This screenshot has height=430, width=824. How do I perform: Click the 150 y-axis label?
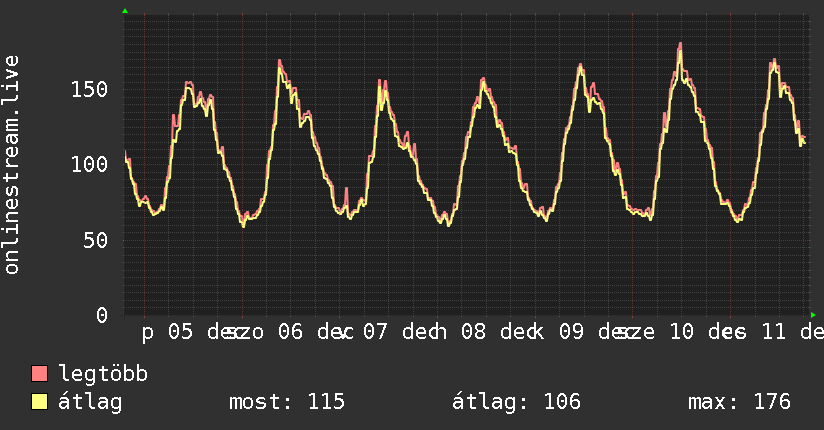[x=89, y=89]
